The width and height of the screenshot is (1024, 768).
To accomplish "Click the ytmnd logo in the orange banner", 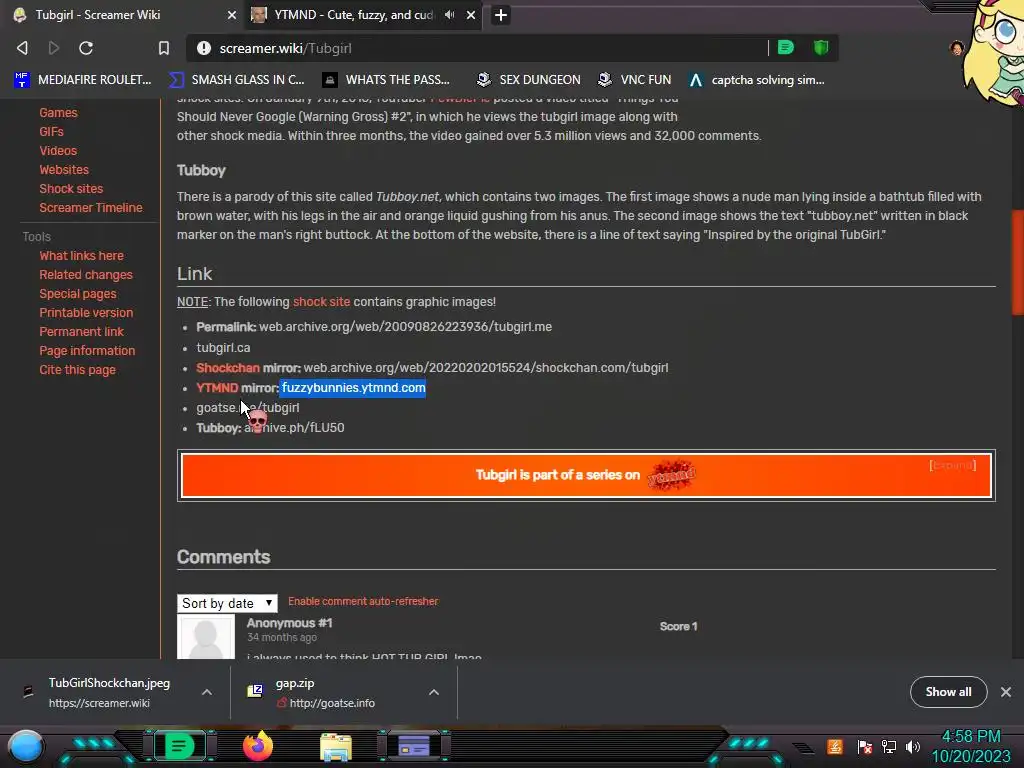I will [x=671, y=475].
